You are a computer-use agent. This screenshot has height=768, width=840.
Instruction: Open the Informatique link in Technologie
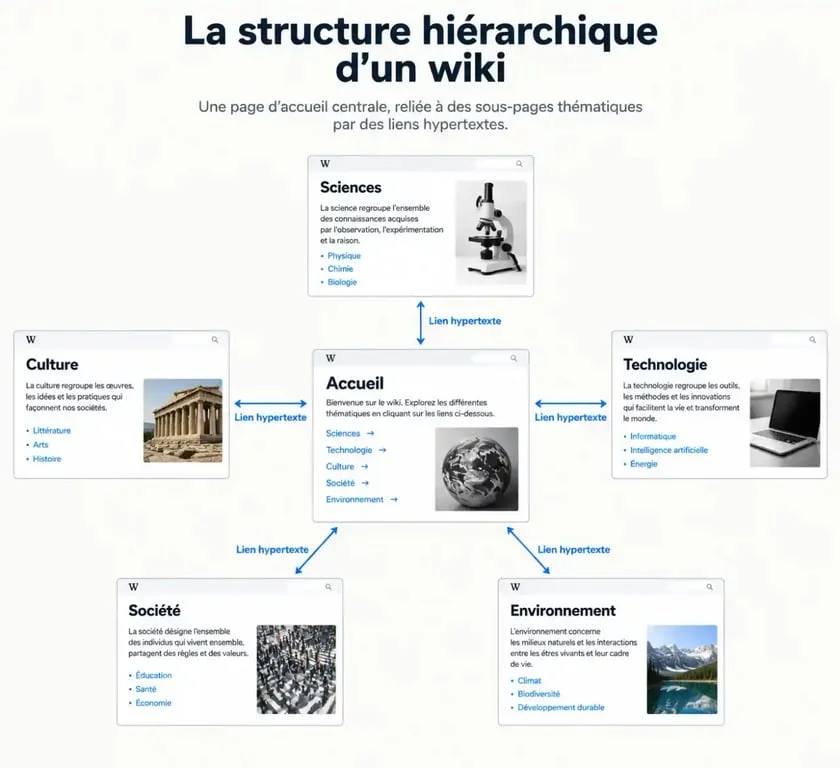point(652,436)
